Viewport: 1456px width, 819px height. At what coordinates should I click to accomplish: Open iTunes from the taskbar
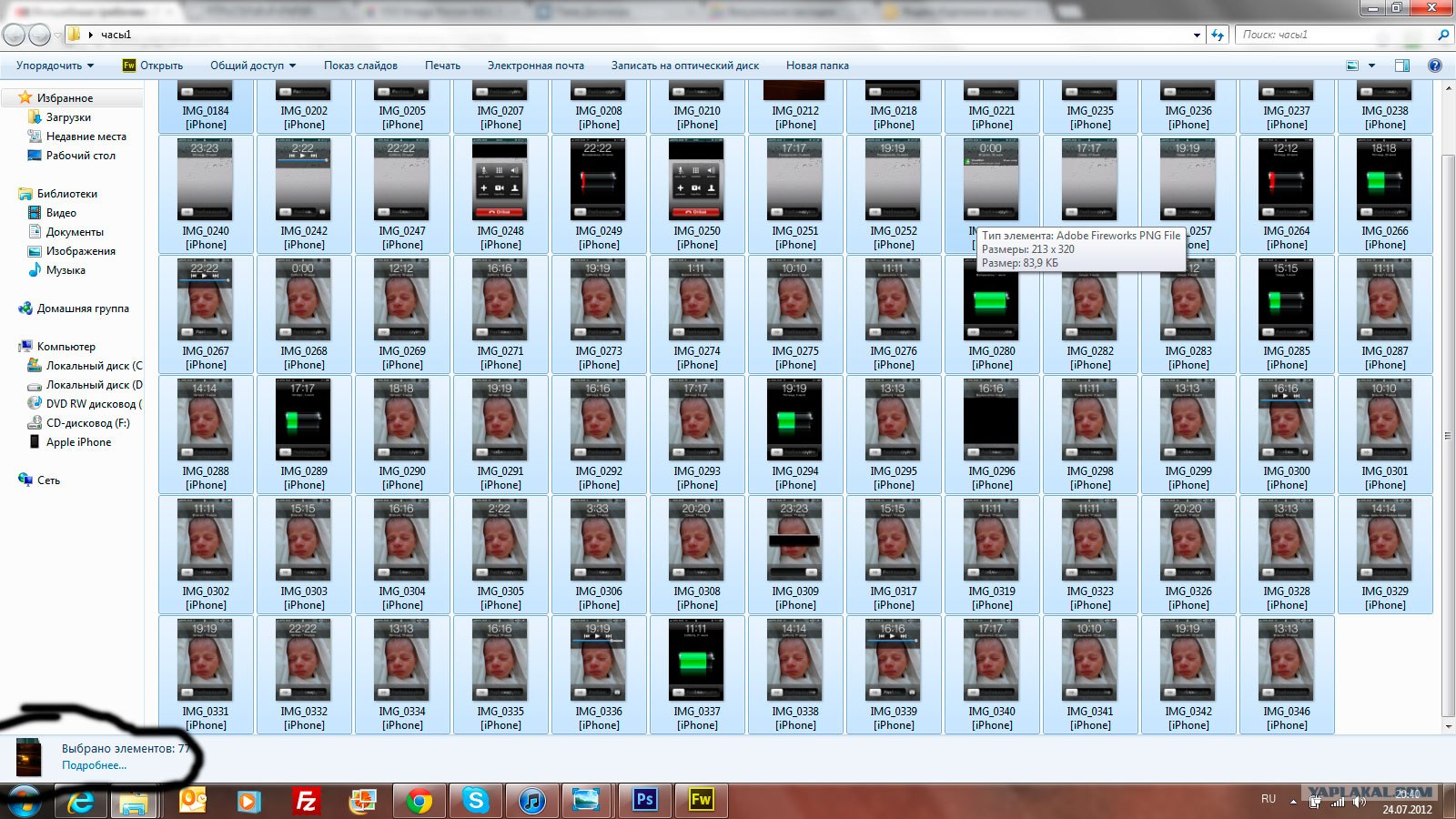(531, 801)
